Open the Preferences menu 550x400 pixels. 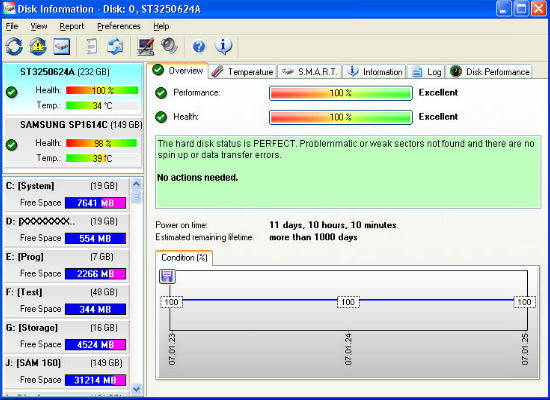(119, 26)
